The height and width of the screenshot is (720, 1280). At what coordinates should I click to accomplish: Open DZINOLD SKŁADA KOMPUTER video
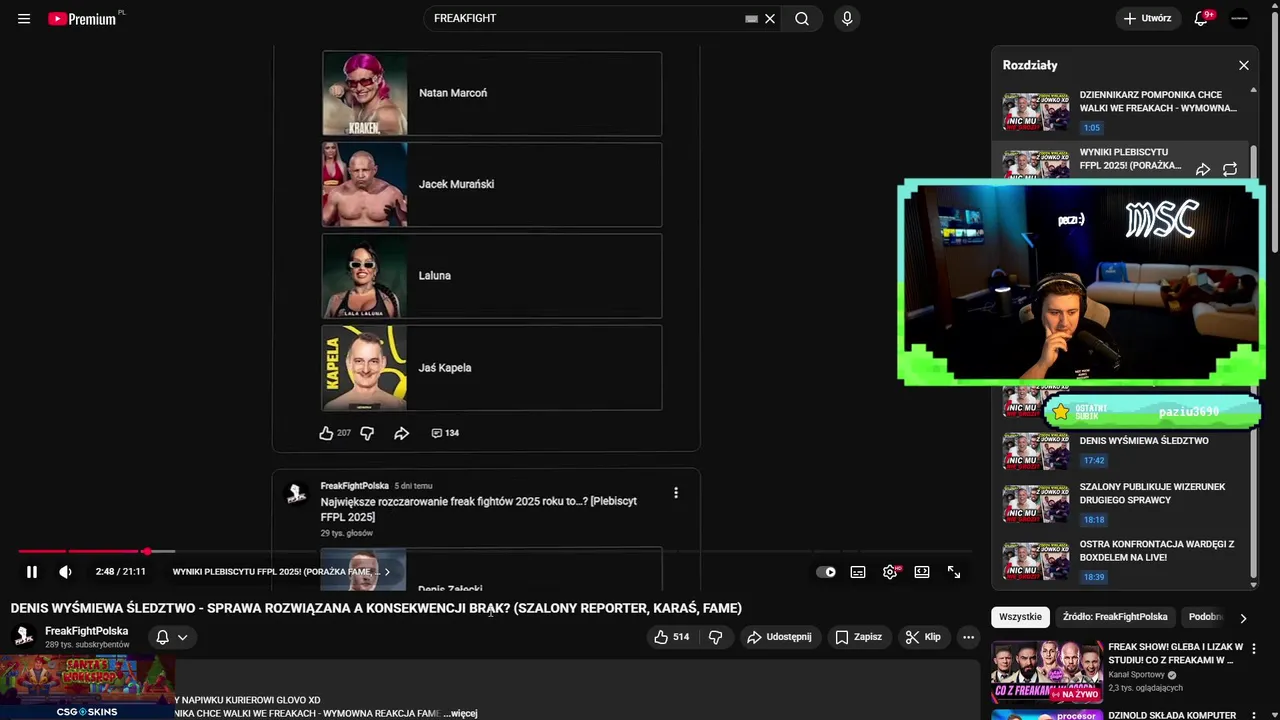(x=1172, y=715)
